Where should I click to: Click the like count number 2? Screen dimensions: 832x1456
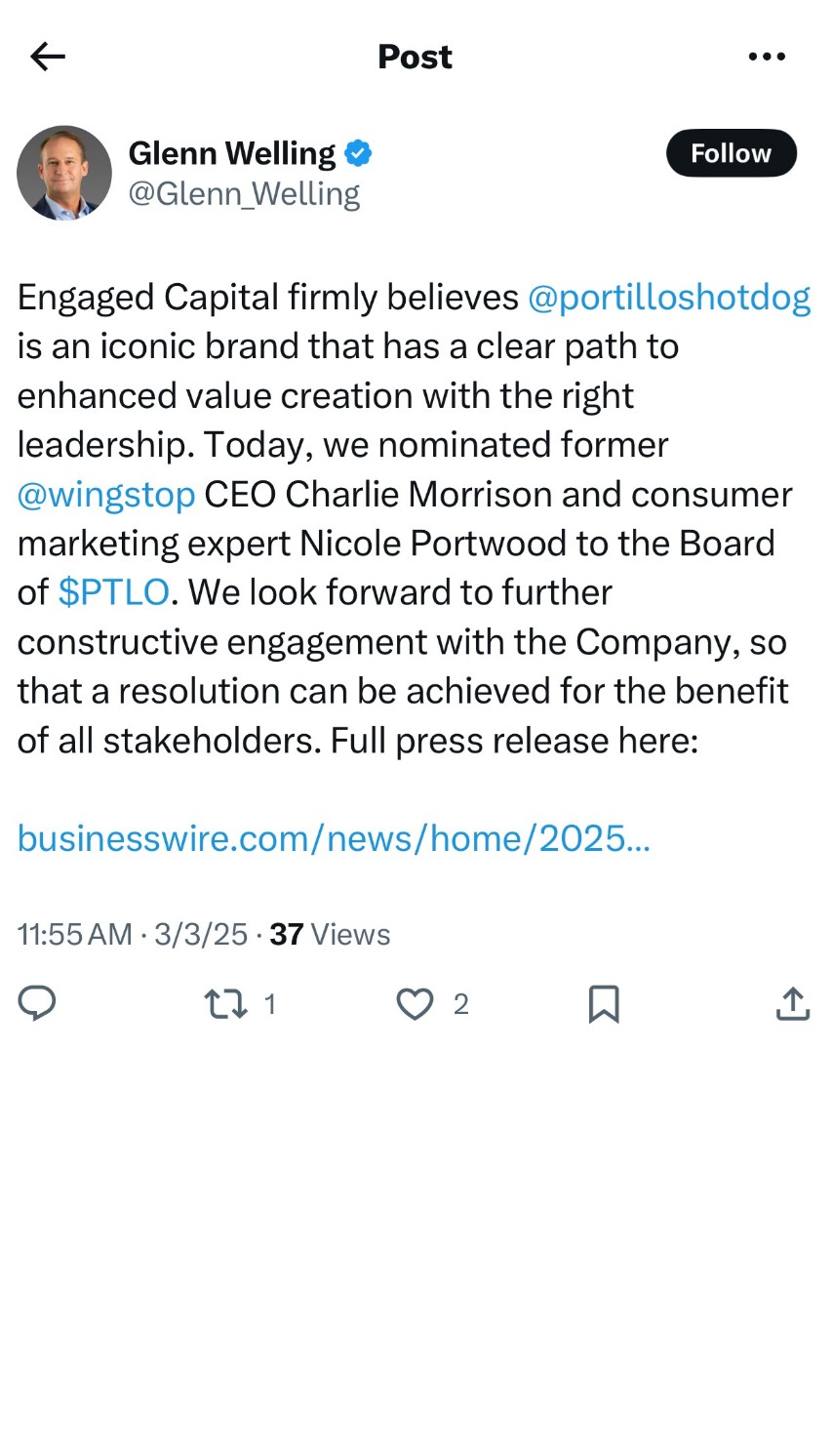[461, 1003]
